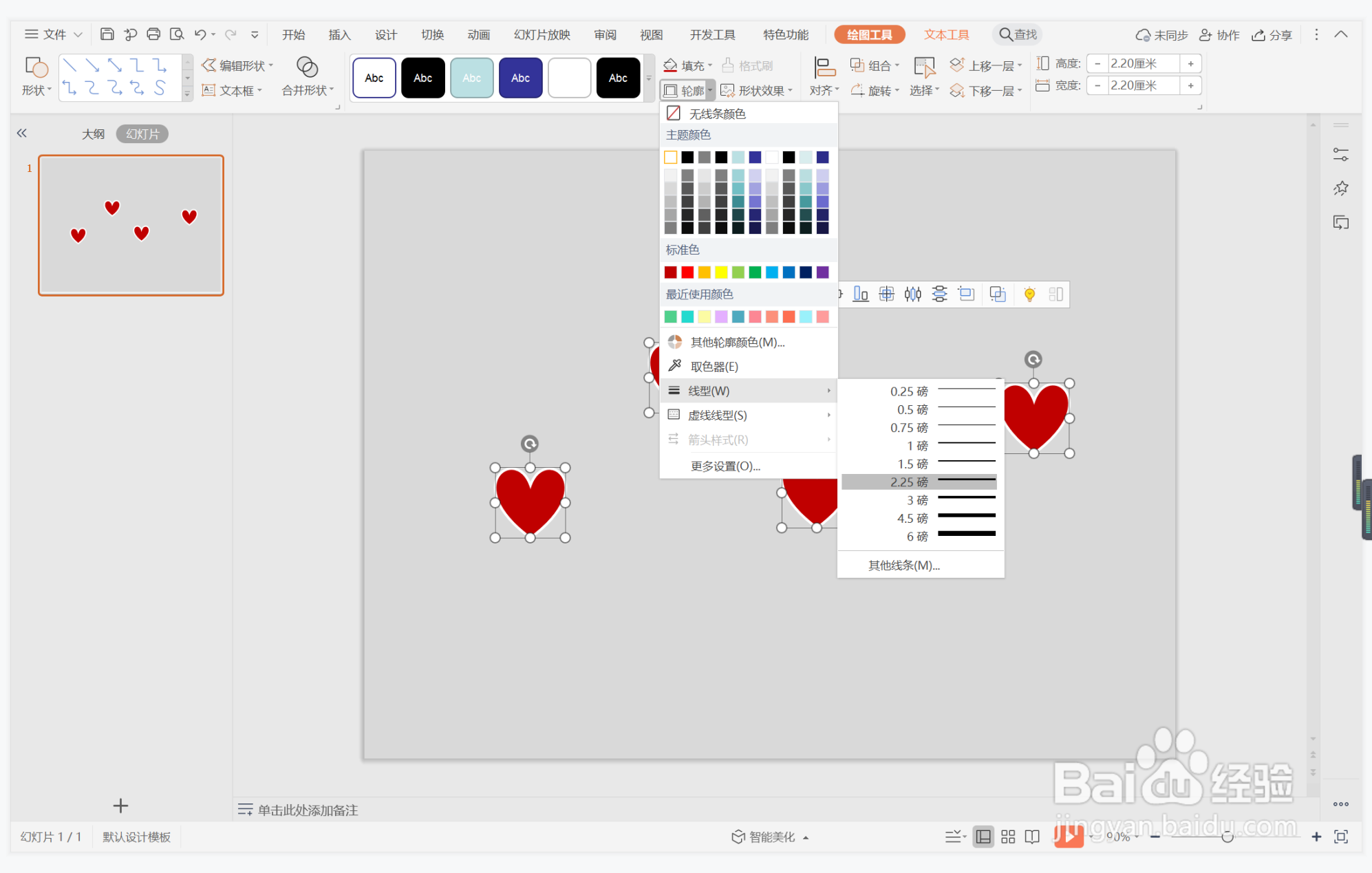Click the star icon in right sidebar
The image size is (1372, 873).
pyautogui.click(x=1340, y=188)
